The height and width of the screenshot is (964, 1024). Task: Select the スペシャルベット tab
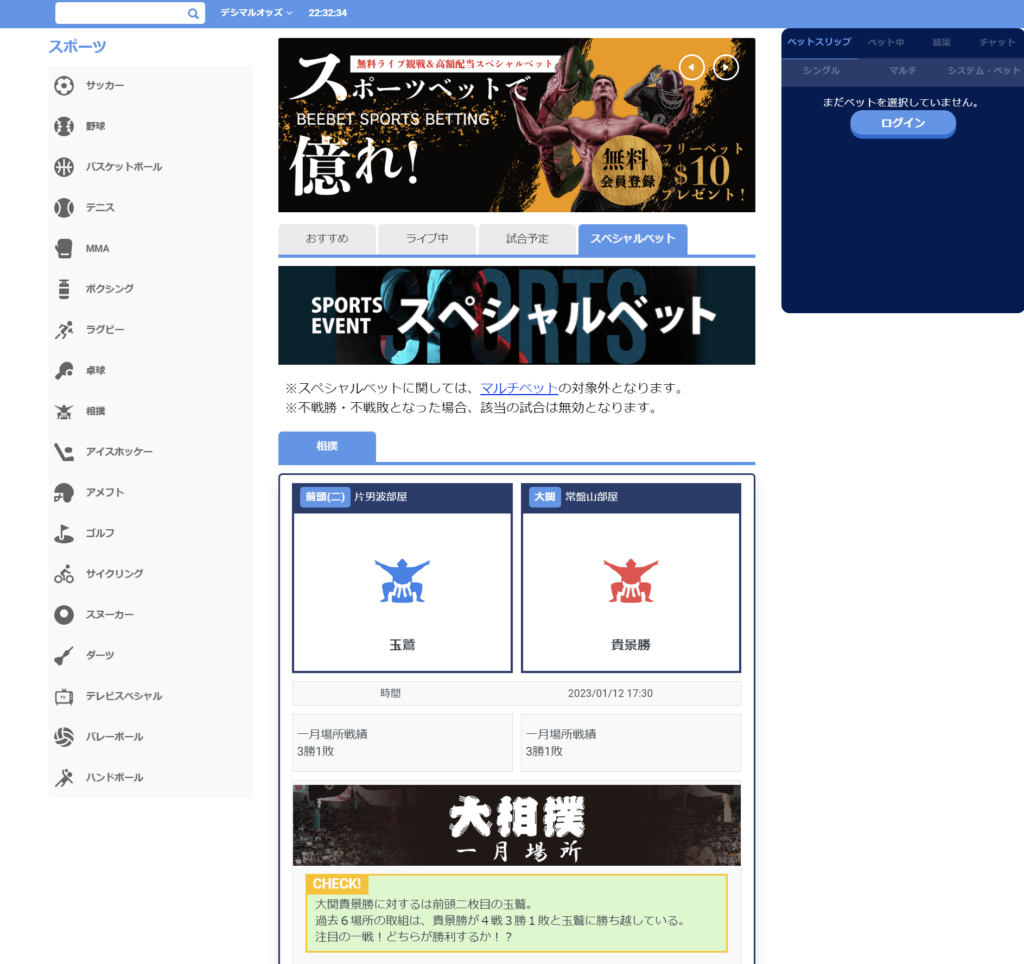point(633,239)
